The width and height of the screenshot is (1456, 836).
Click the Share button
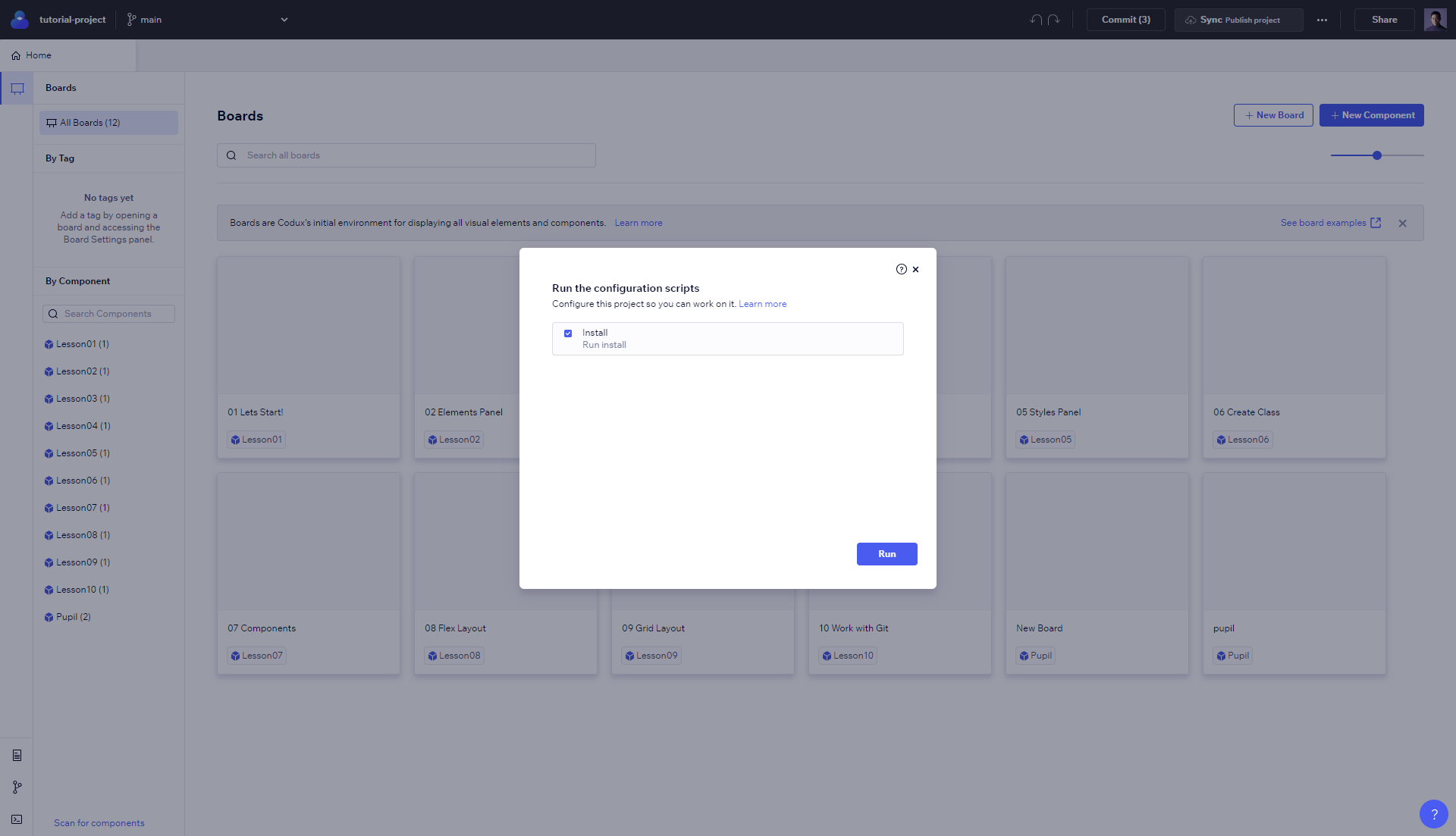pyautogui.click(x=1384, y=20)
